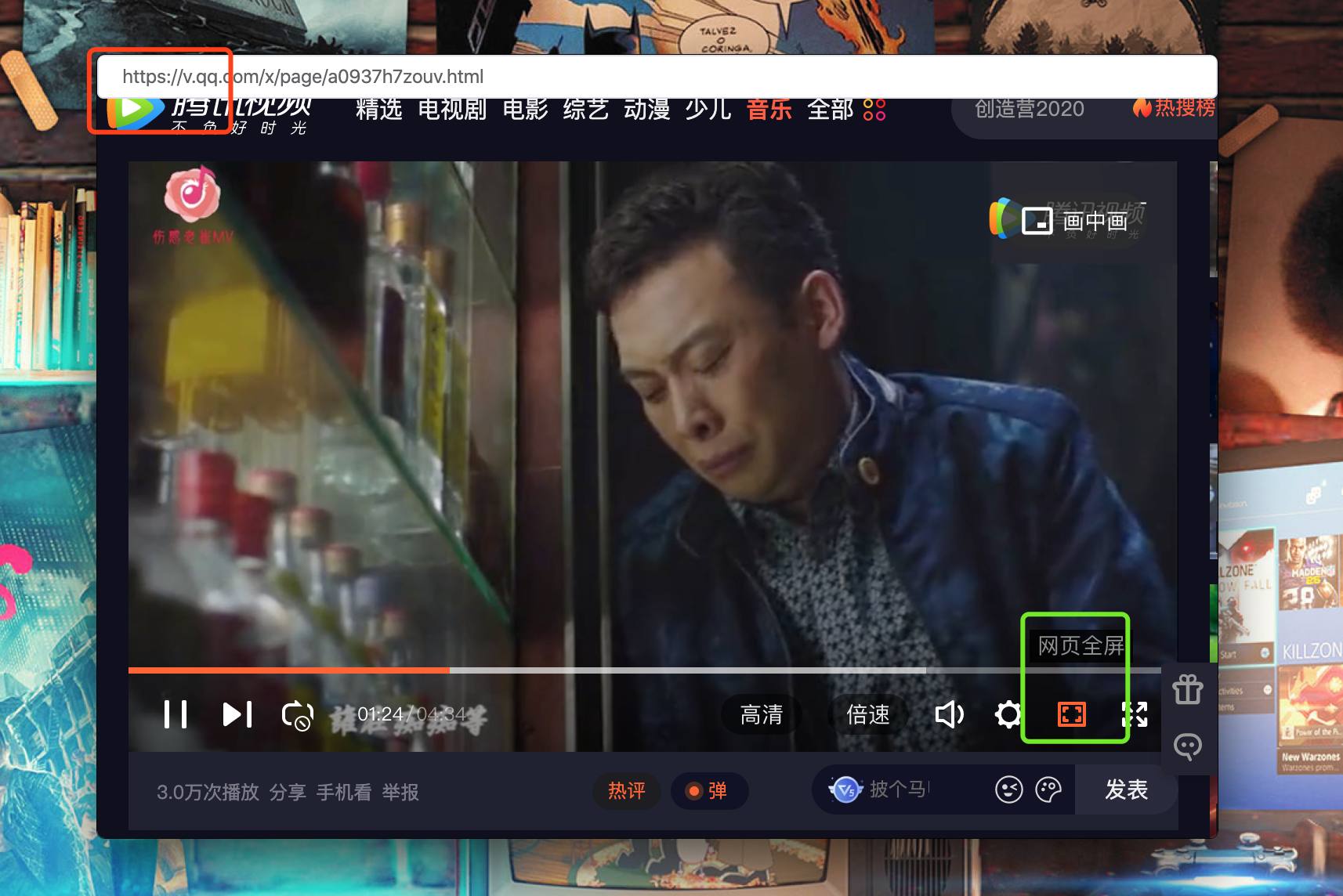Open the 精选 nav tab

tap(379, 109)
